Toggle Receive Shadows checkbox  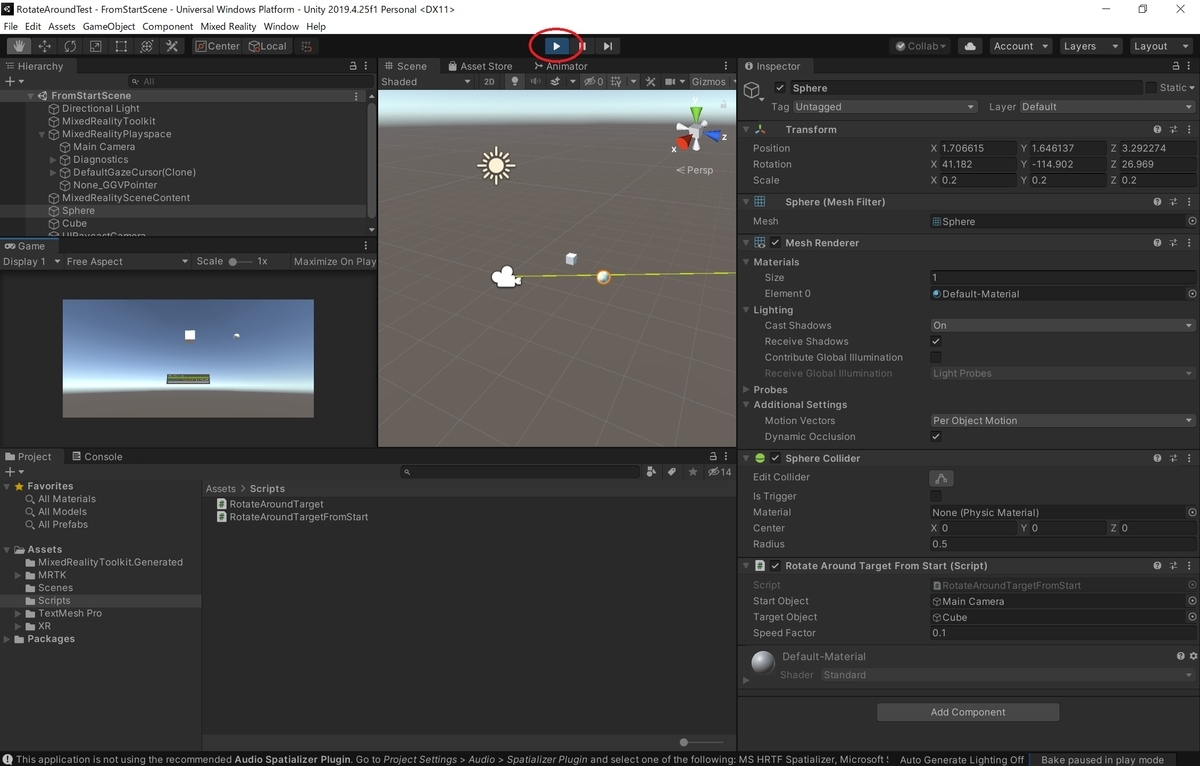click(x=936, y=341)
